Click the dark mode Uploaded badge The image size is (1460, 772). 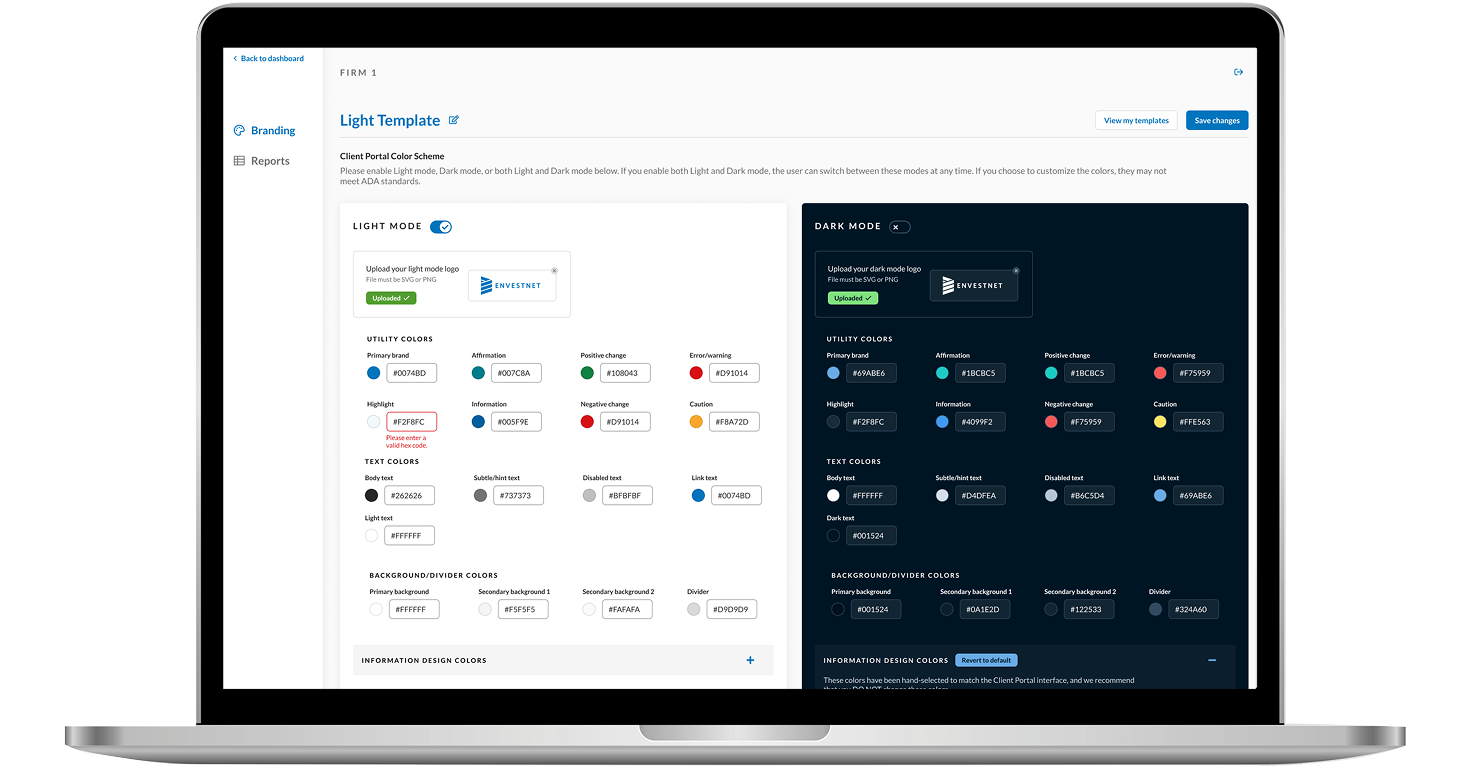[853, 298]
